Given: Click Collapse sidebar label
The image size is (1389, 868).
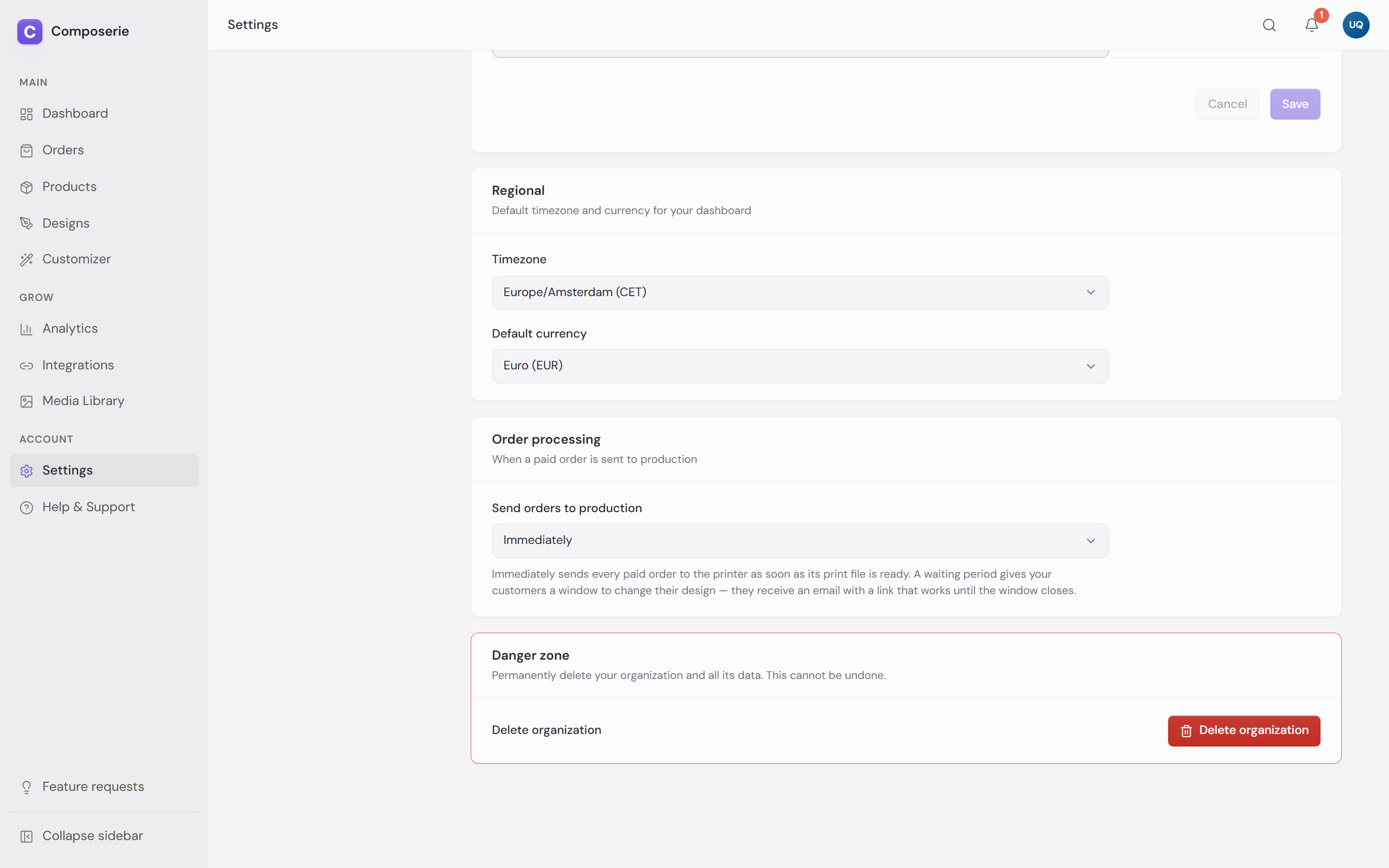Looking at the screenshot, I should pyautogui.click(x=93, y=836).
